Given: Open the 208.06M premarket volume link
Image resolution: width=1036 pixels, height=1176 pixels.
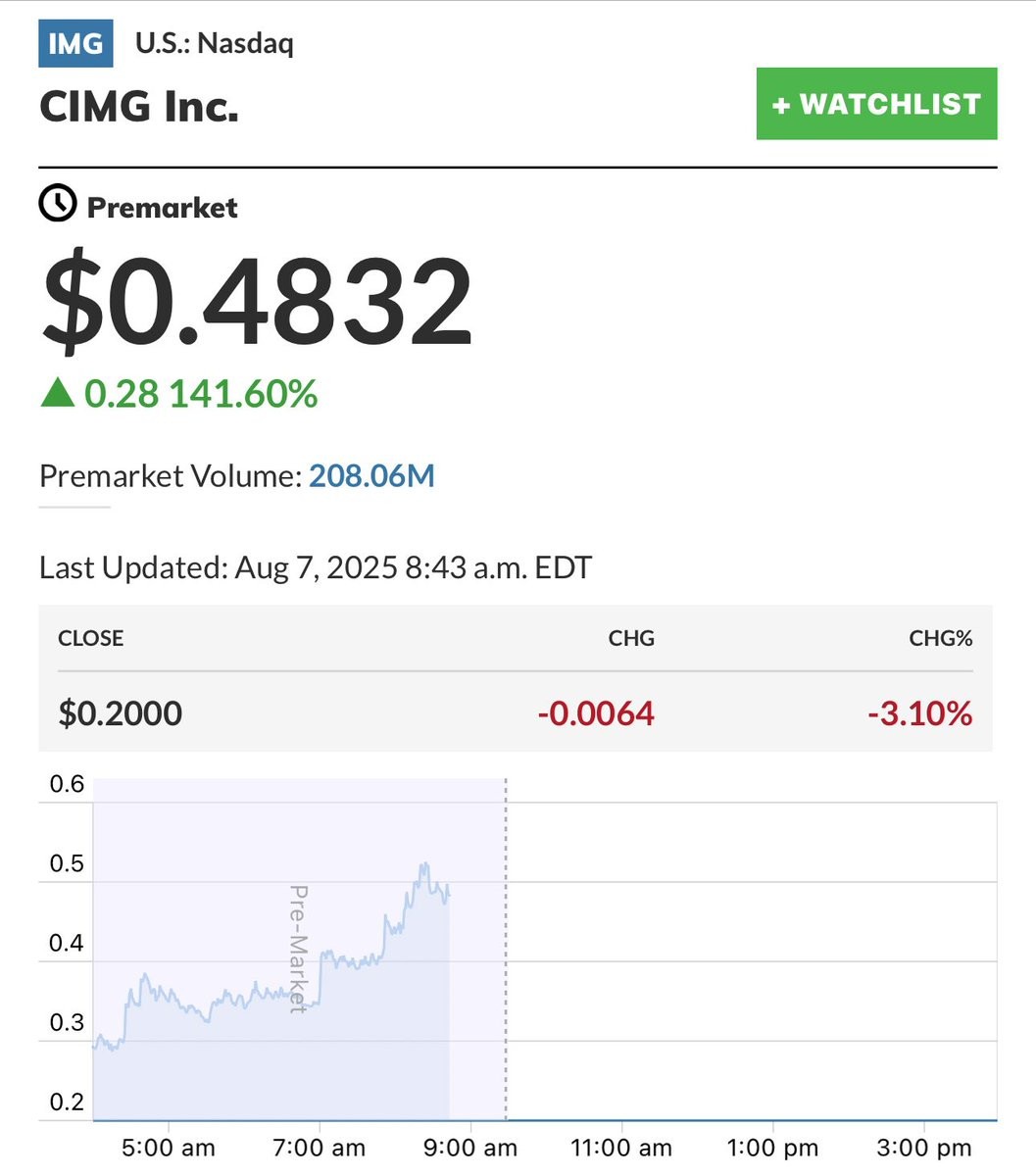Looking at the screenshot, I should click(x=371, y=476).
